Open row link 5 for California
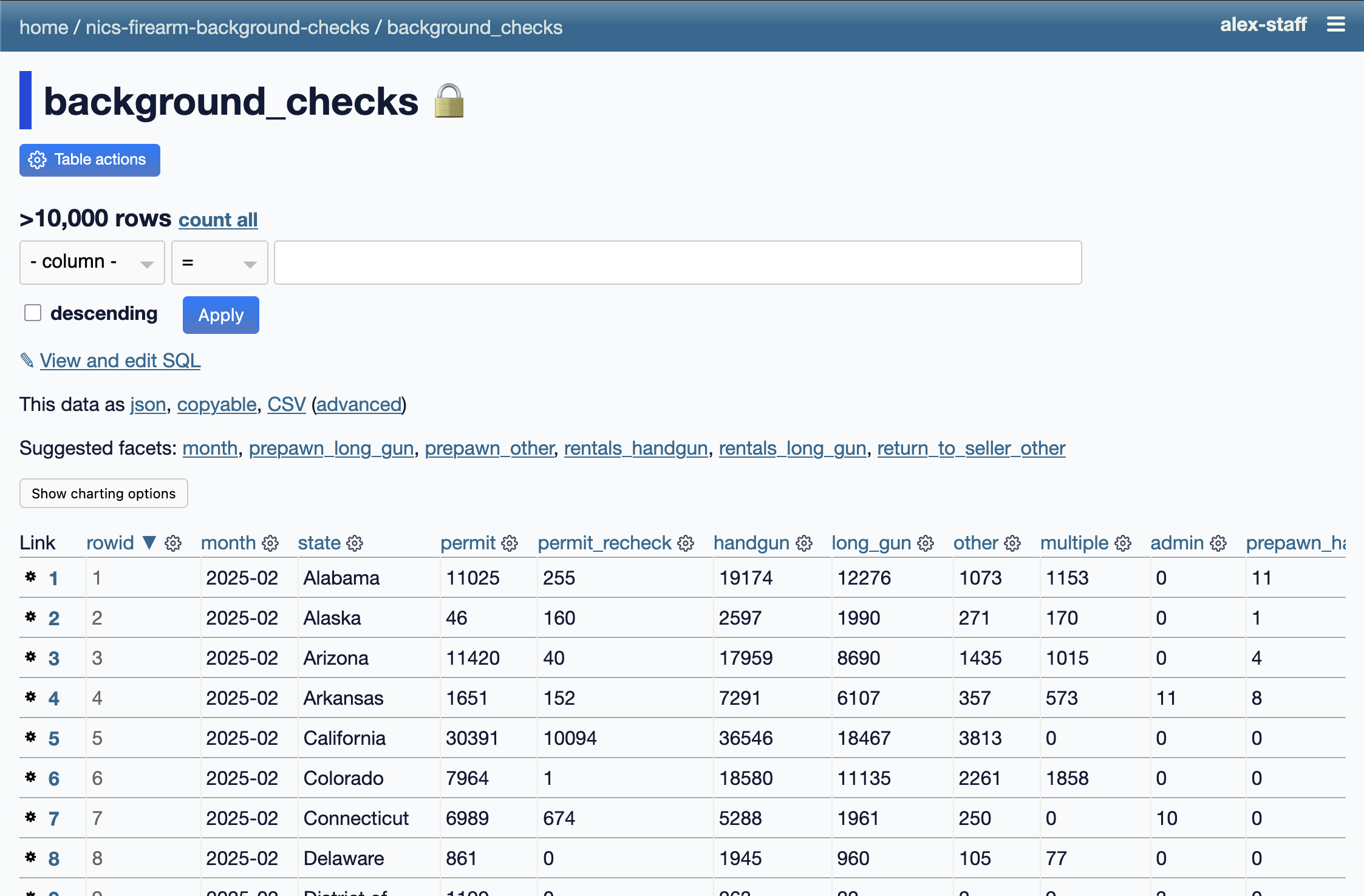The image size is (1364, 896). pyautogui.click(x=54, y=738)
